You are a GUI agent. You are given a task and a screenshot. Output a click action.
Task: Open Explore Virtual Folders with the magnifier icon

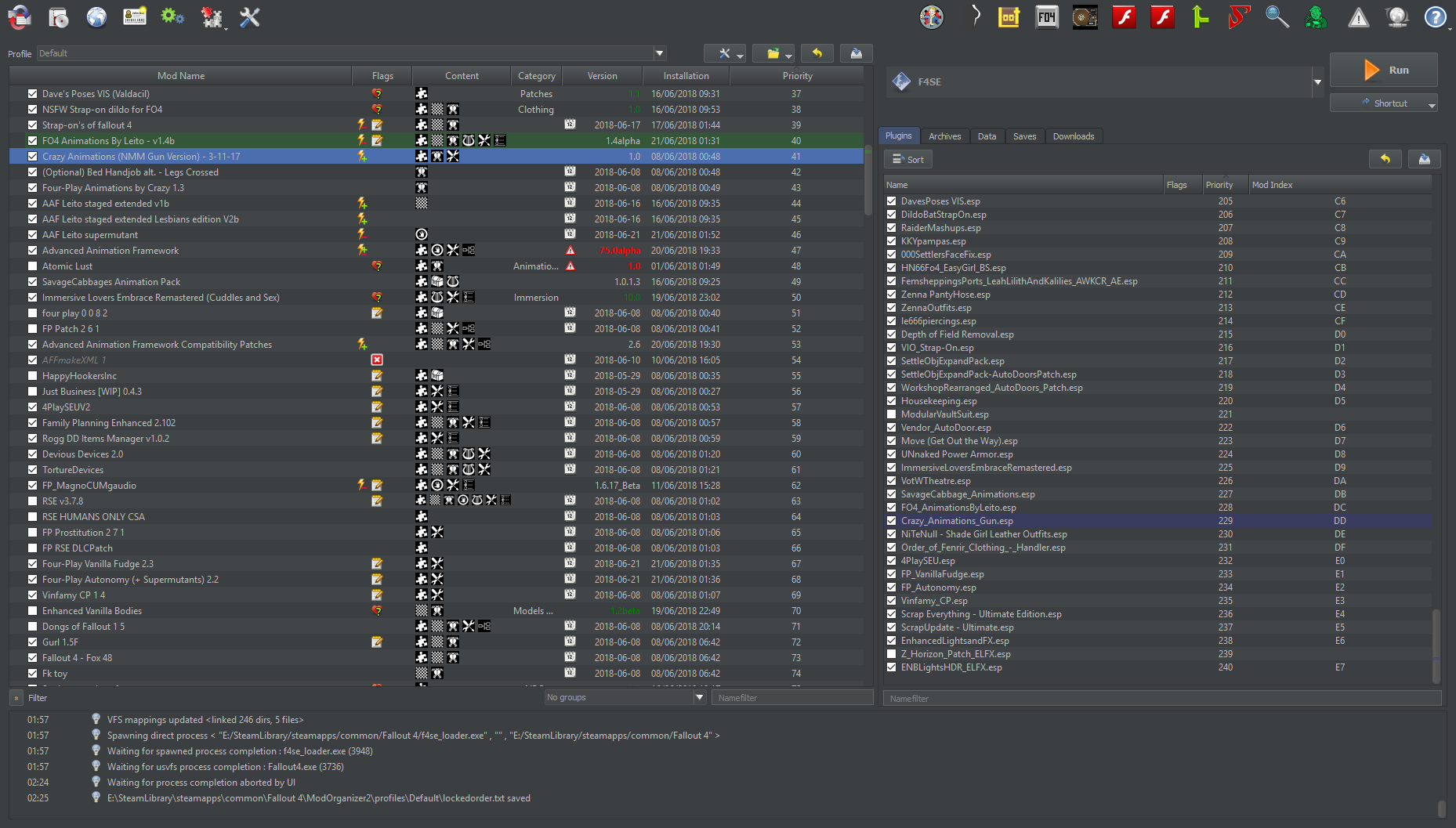(1277, 17)
